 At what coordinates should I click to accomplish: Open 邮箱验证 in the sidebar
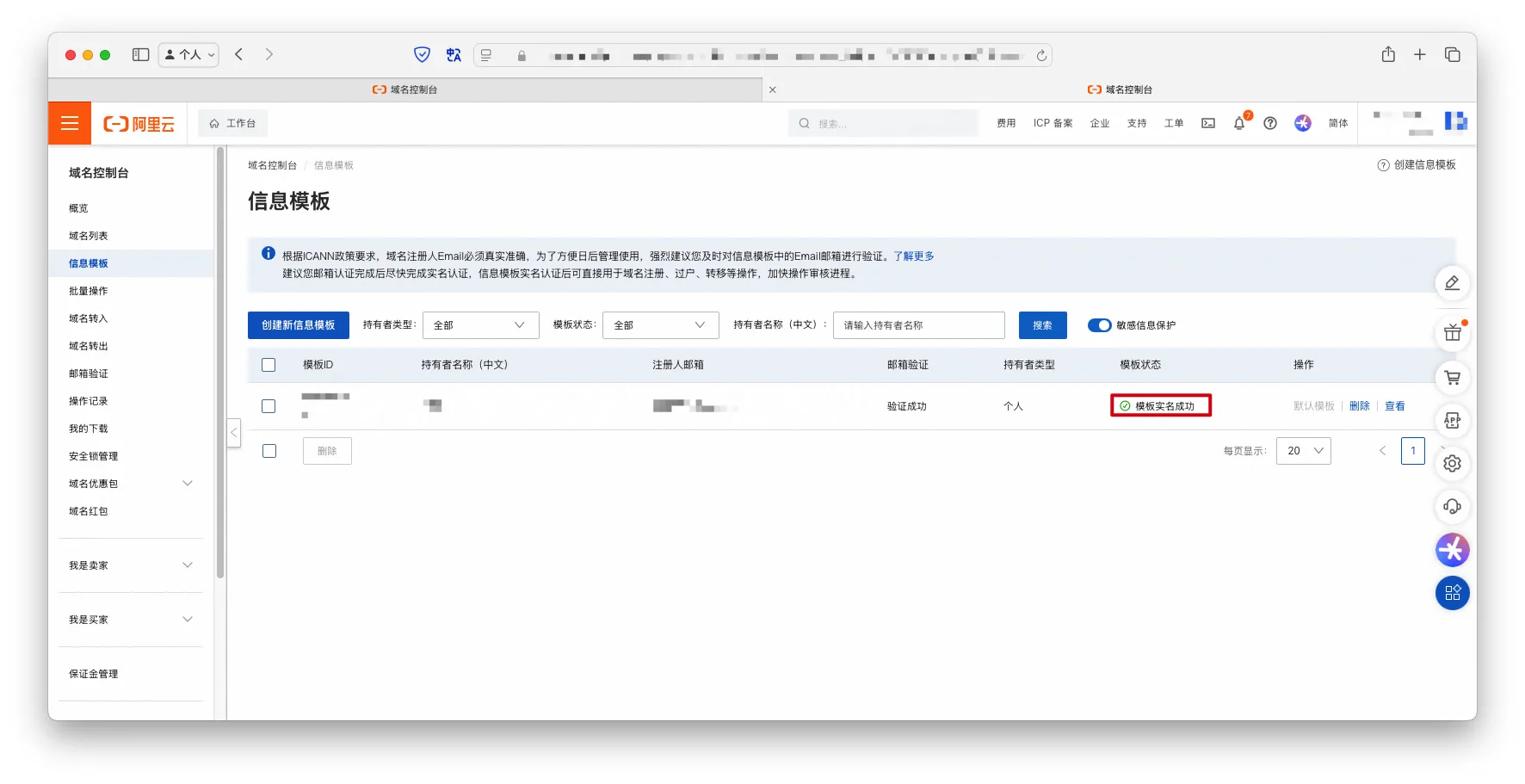click(x=89, y=373)
